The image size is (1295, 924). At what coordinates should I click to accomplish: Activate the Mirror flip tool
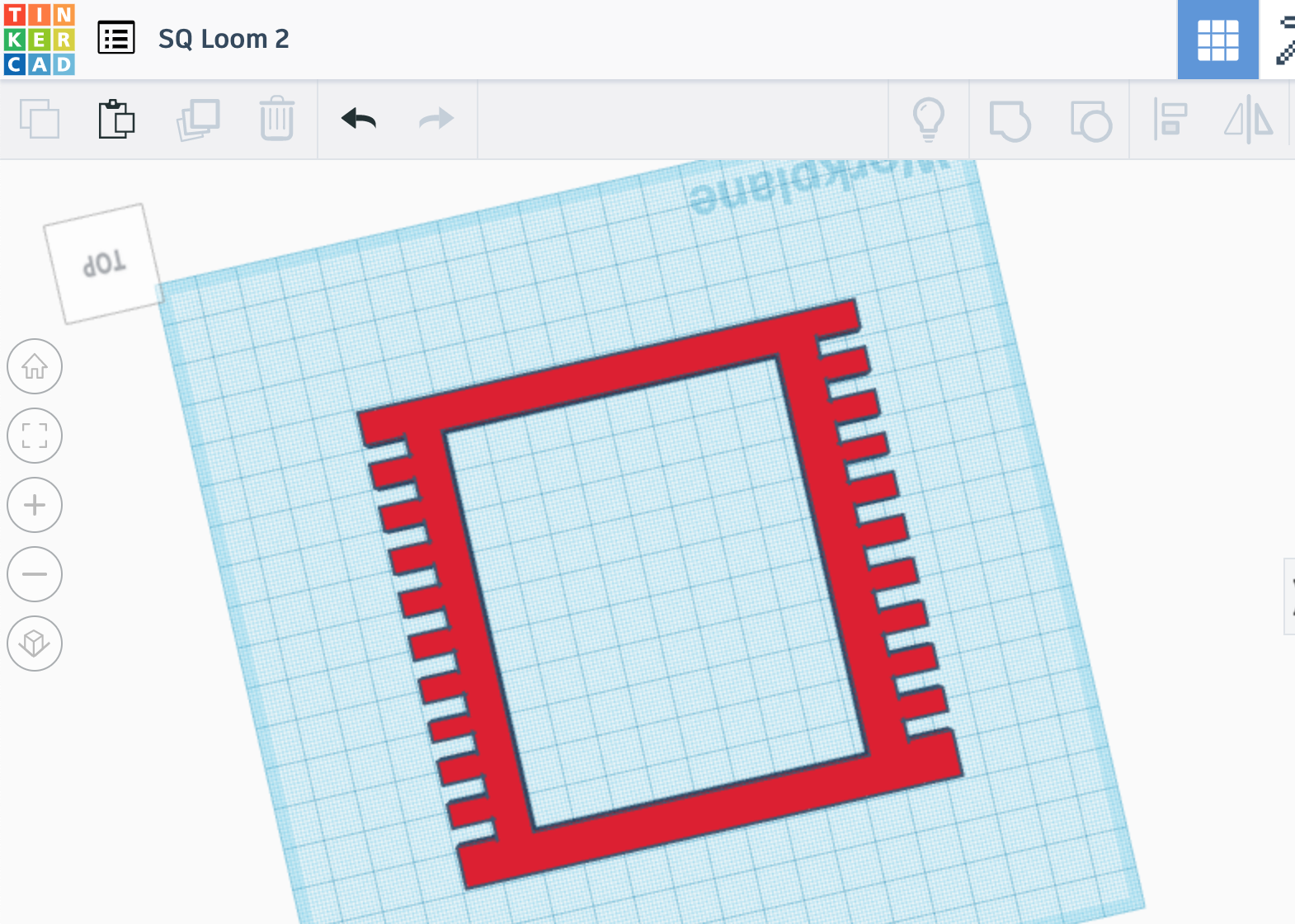[x=1248, y=120]
